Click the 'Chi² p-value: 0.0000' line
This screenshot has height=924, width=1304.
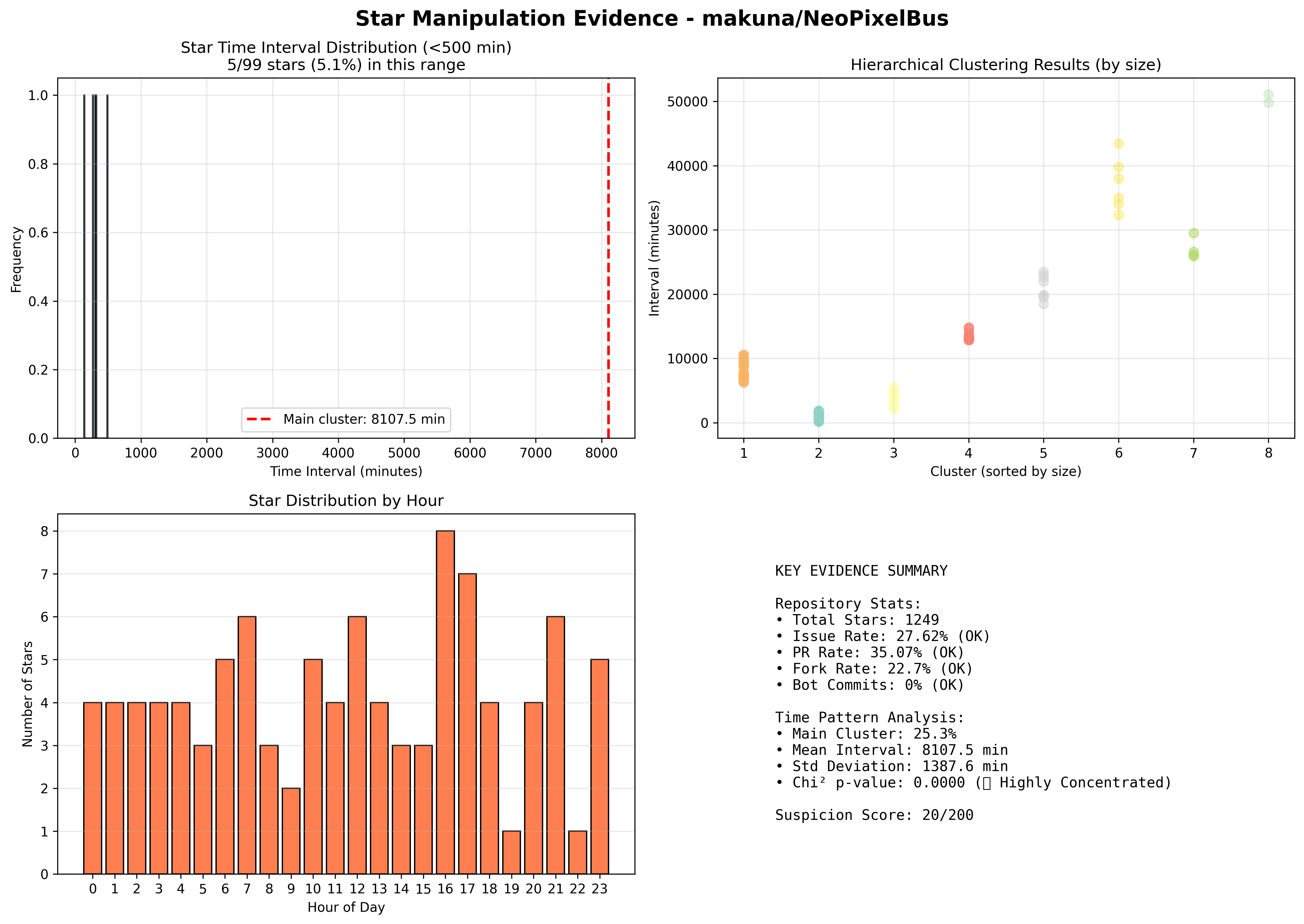click(973, 783)
